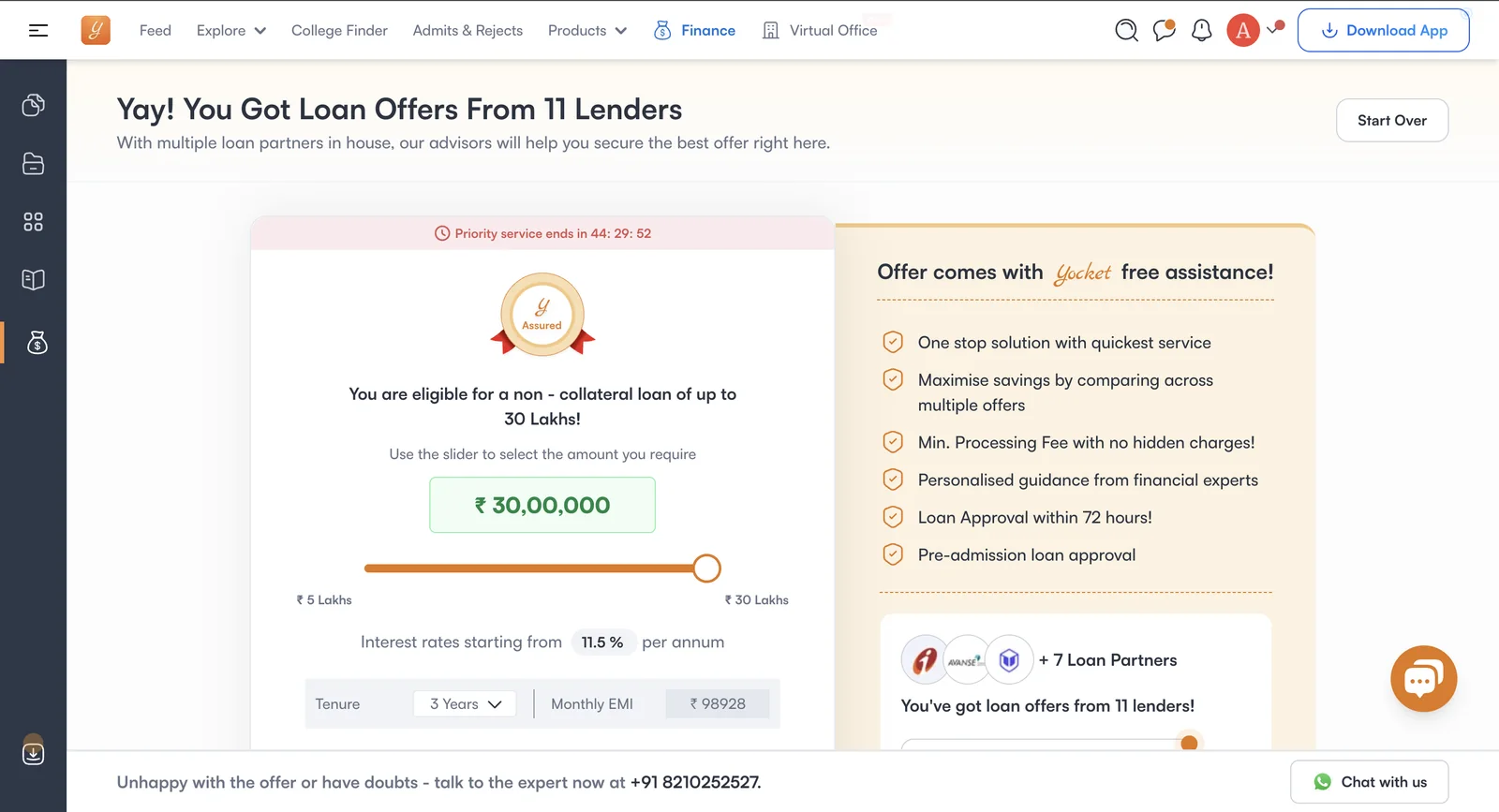Click the ICICI lender logo
1499x812 pixels.
(x=924, y=660)
